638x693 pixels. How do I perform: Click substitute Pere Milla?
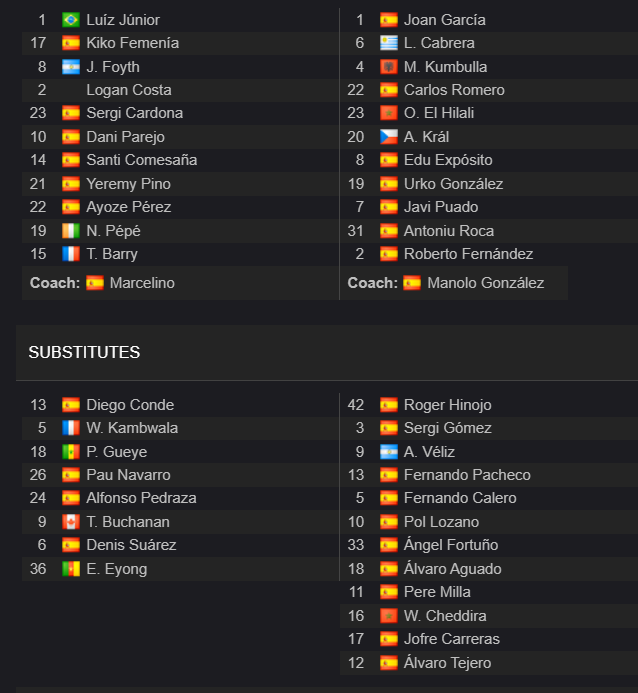click(x=437, y=592)
